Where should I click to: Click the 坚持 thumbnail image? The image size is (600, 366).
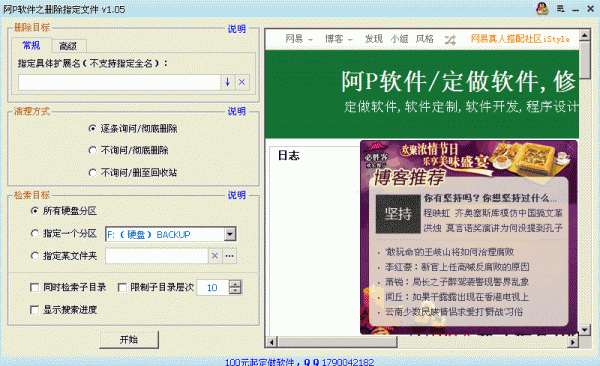pos(398,214)
